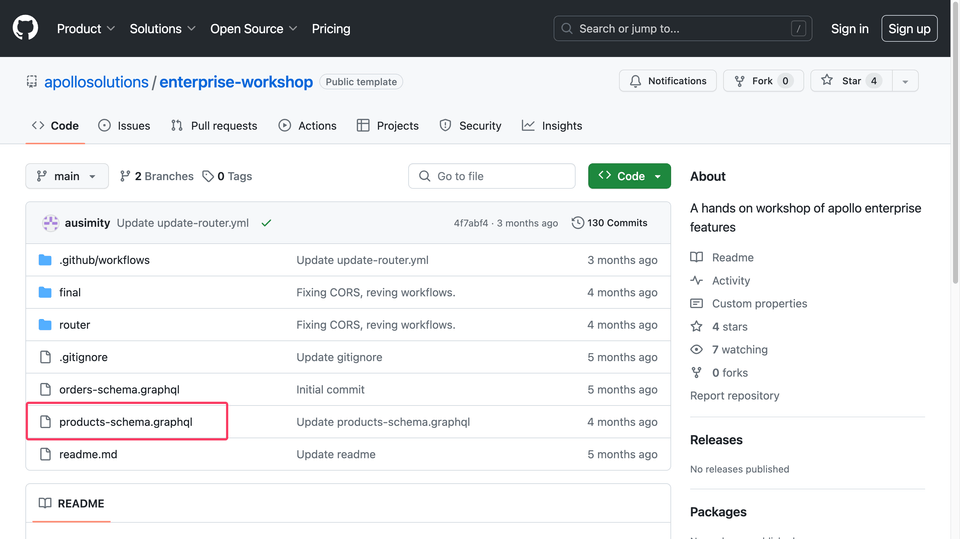Open the Packages heading link
Screen dimensions: 960x539
point(718,512)
